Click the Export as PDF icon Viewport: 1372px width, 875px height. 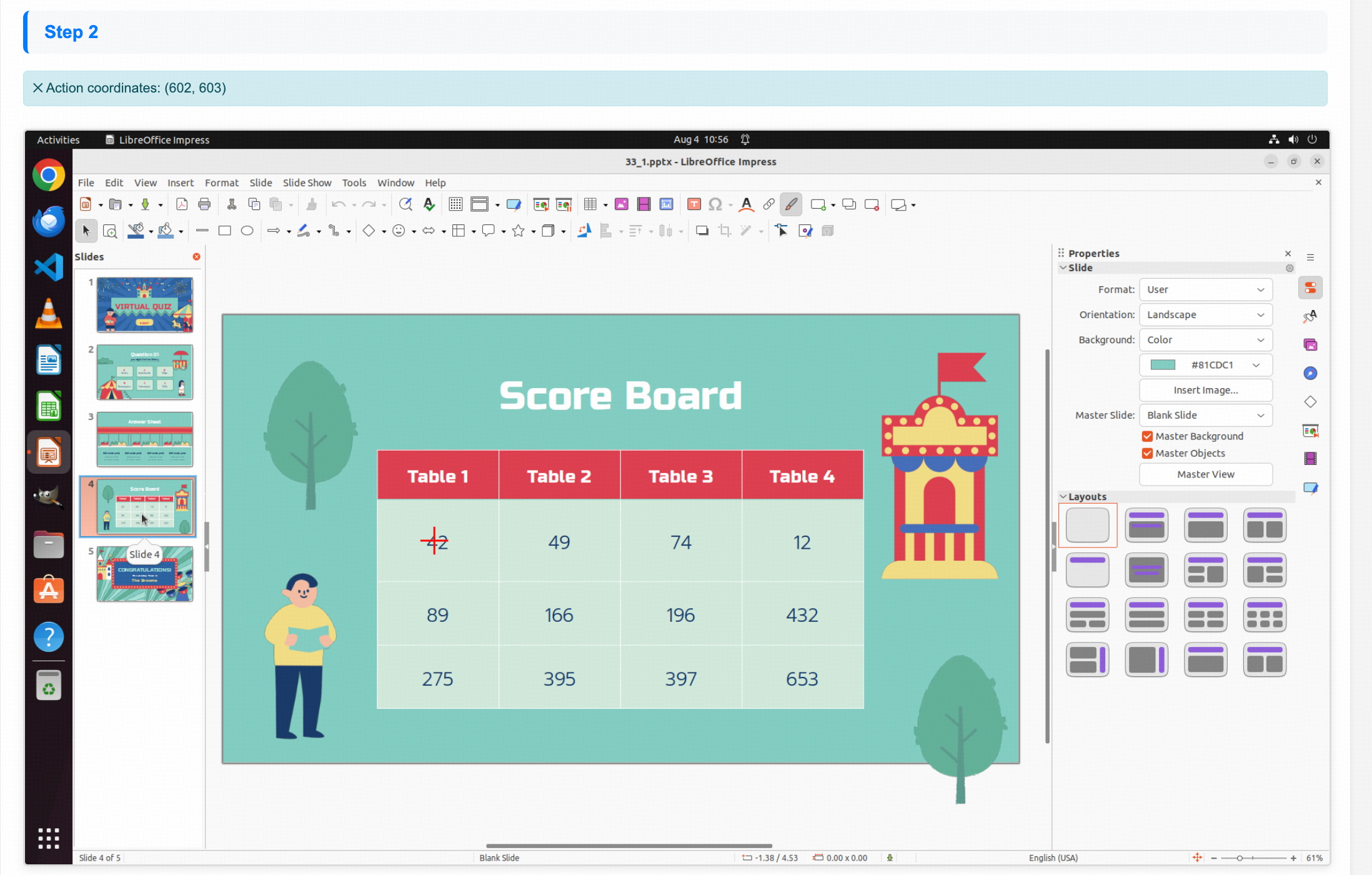[x=182, y=204]
